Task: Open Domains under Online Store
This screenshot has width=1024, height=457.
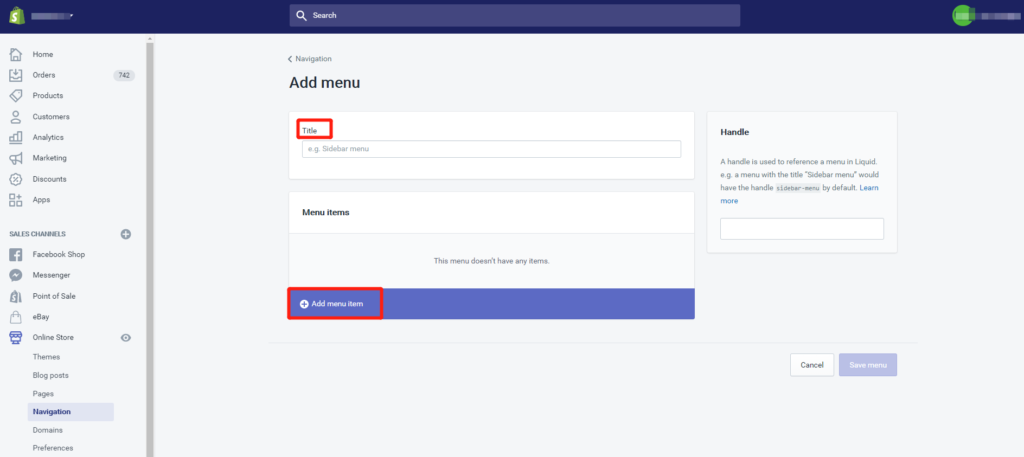Action: coord(48,430)
